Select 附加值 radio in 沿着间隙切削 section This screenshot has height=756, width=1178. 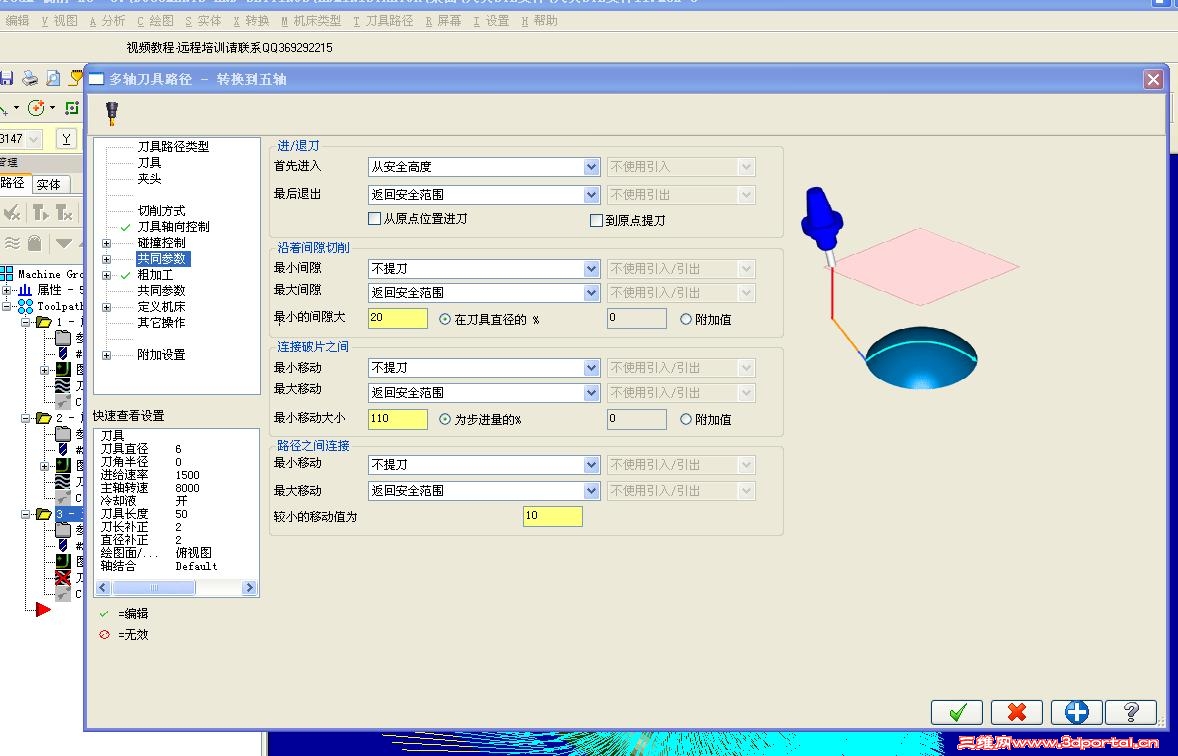pos(686,319)
